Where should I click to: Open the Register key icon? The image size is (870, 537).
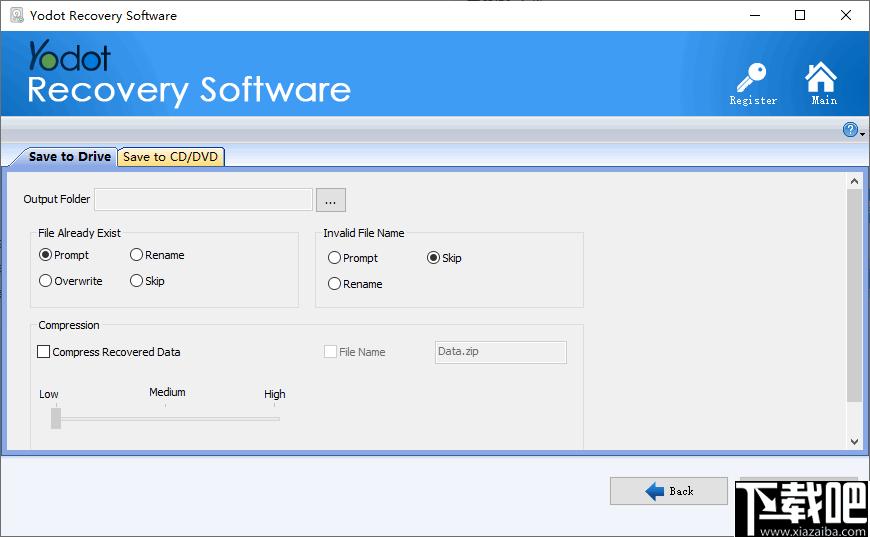click(x=752, y=84)
